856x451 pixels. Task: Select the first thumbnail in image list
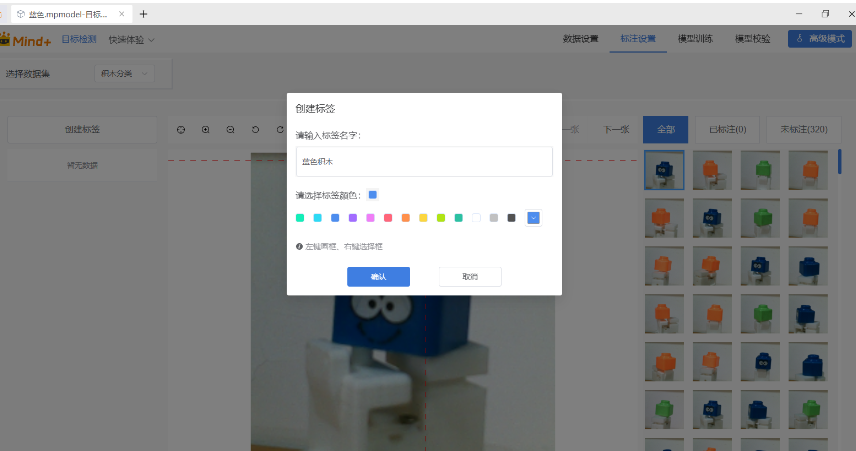[664, 170]
